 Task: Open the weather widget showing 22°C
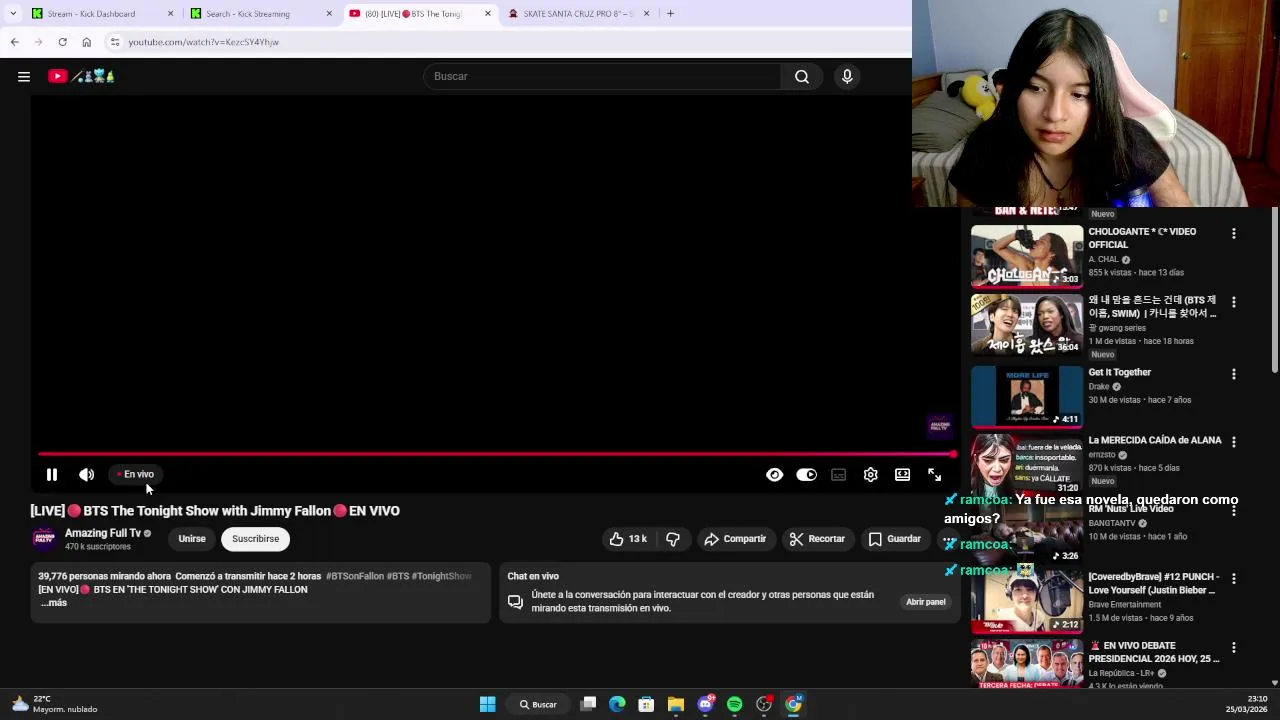pyautogui.click(x=55, y=704)
